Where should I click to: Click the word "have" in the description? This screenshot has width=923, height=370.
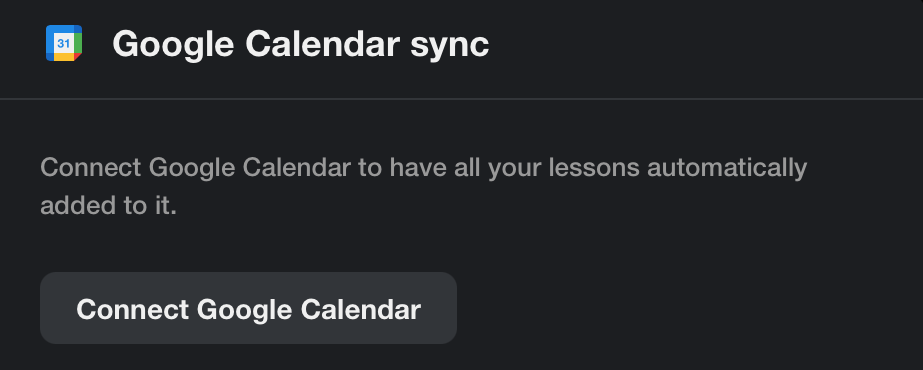click(x=418, y=168)
